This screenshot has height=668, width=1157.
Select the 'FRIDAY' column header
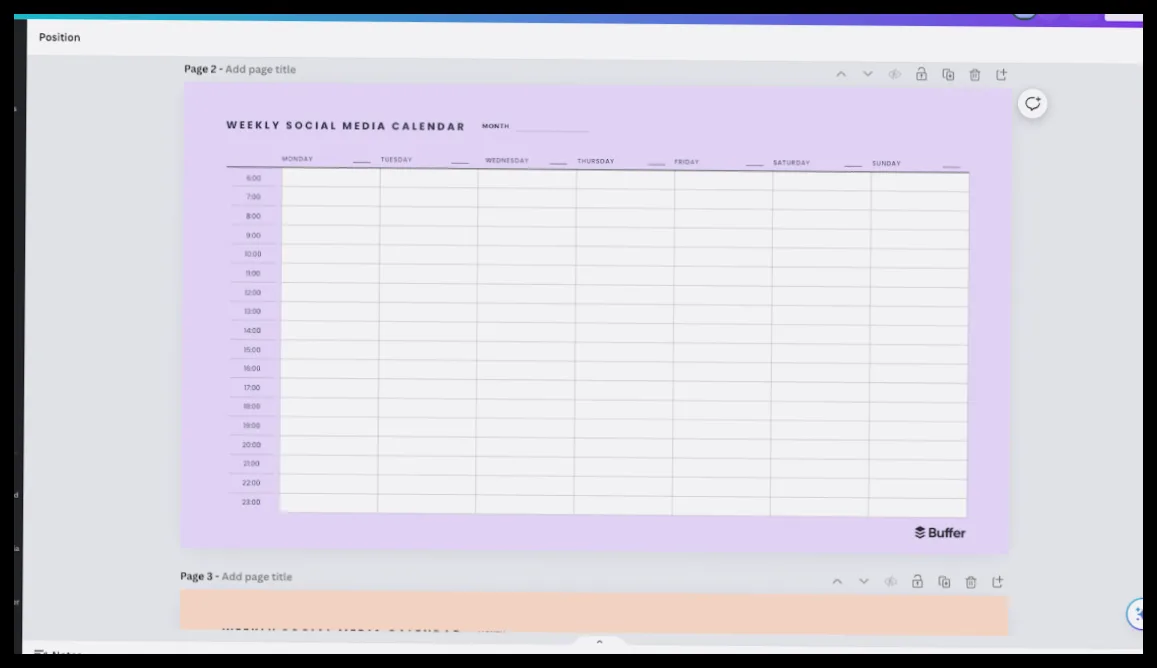click(x=686, y=162)
